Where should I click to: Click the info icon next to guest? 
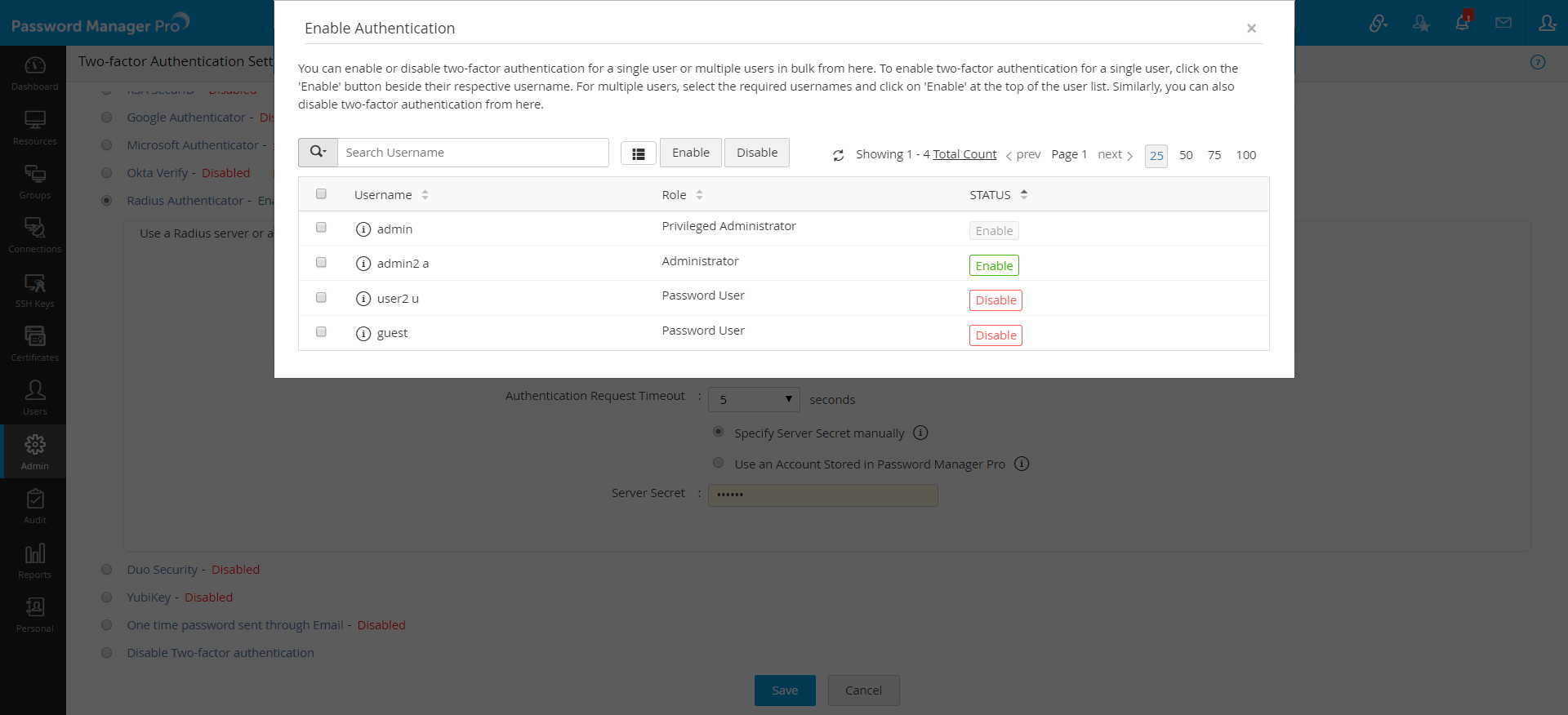click(363, 333)
